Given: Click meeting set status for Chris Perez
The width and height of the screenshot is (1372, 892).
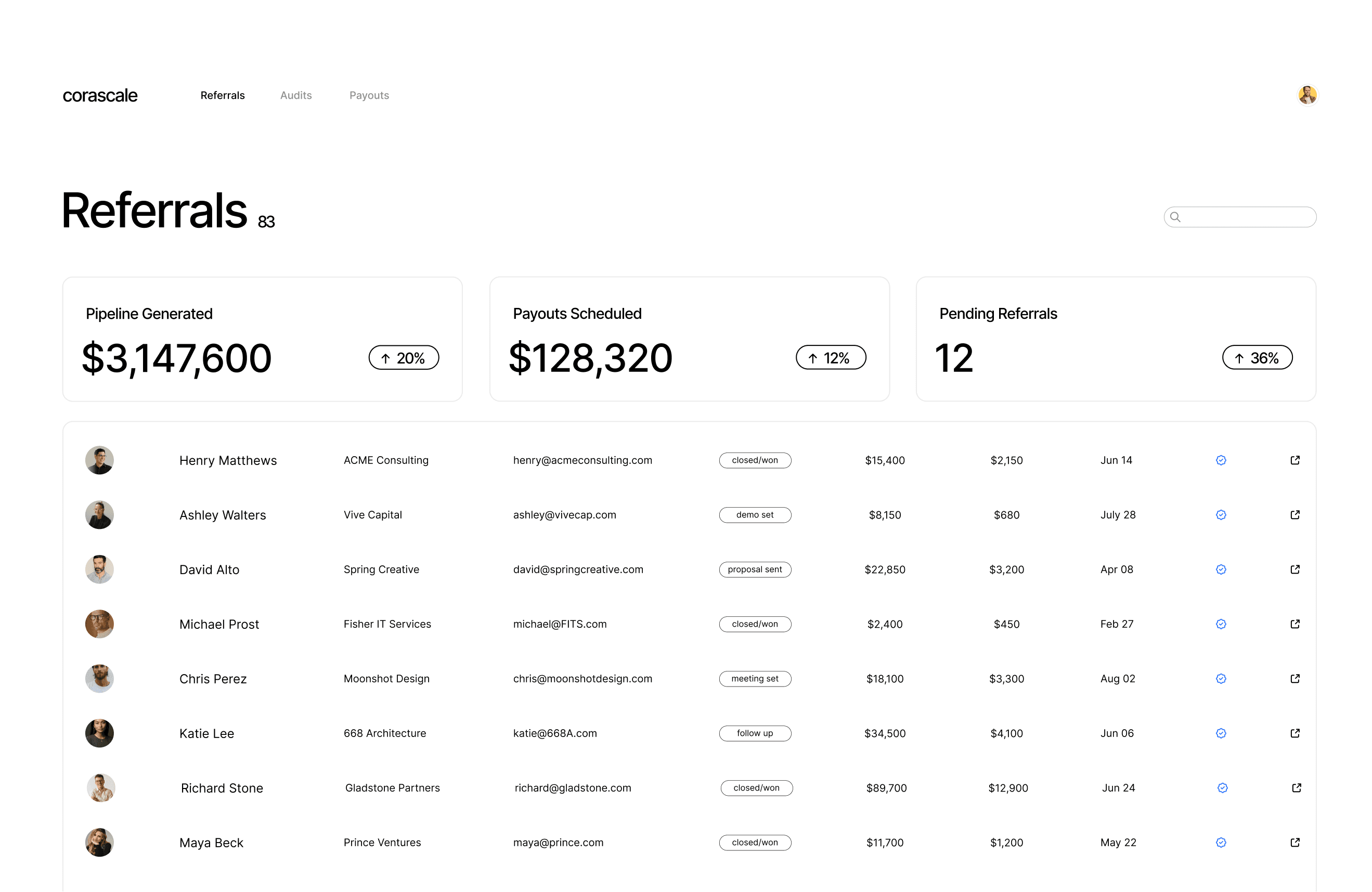Looking at the screenshot, I should point(755,679).
